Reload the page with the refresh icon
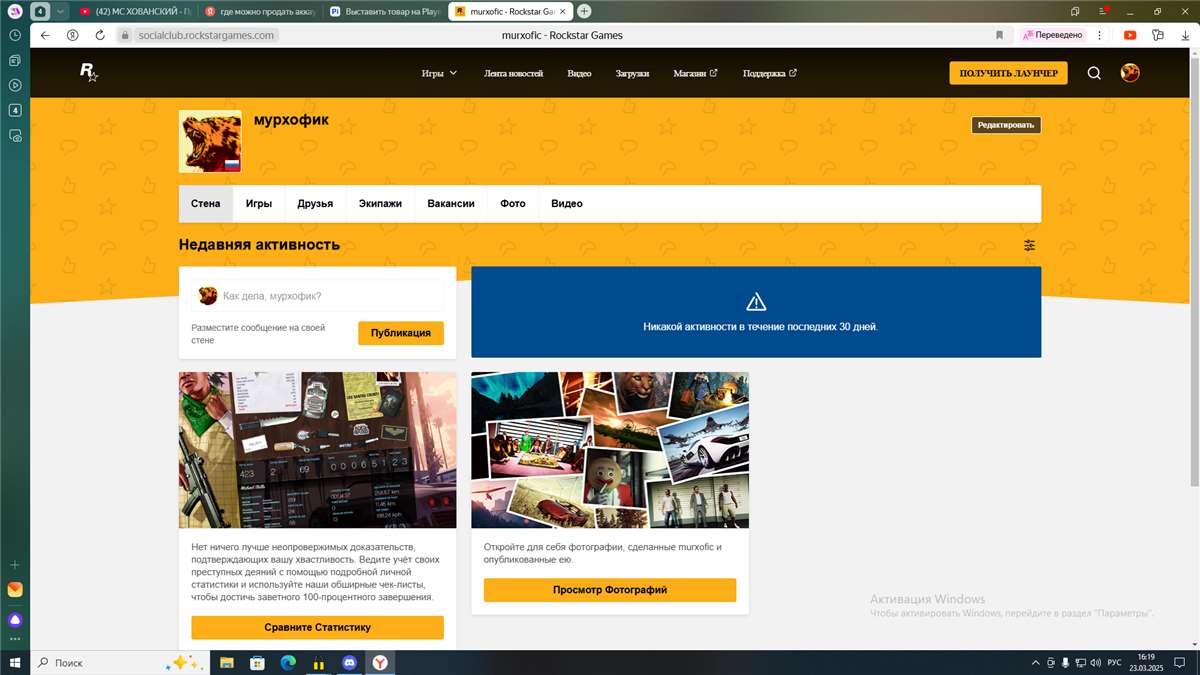 pyautogui.click(x=100, y=35)
